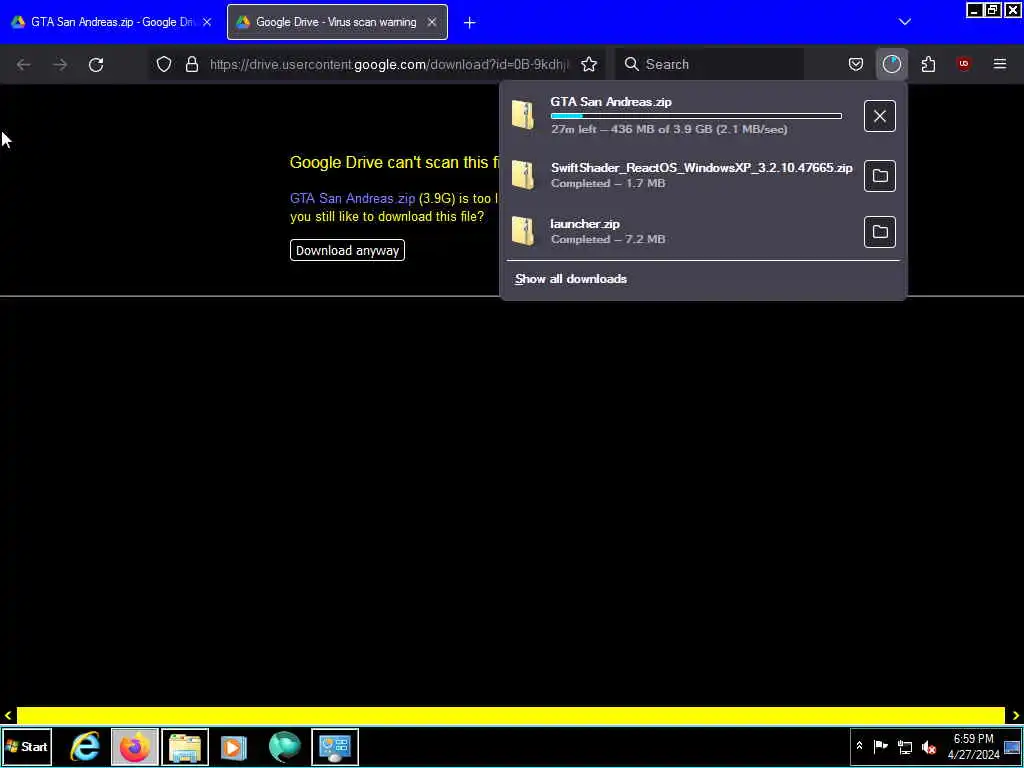The height and width of the screenshot is (768, 1024).
Task: Open File Explorer from taskbar
Action: pyautogui.click(x=185, y=747)
